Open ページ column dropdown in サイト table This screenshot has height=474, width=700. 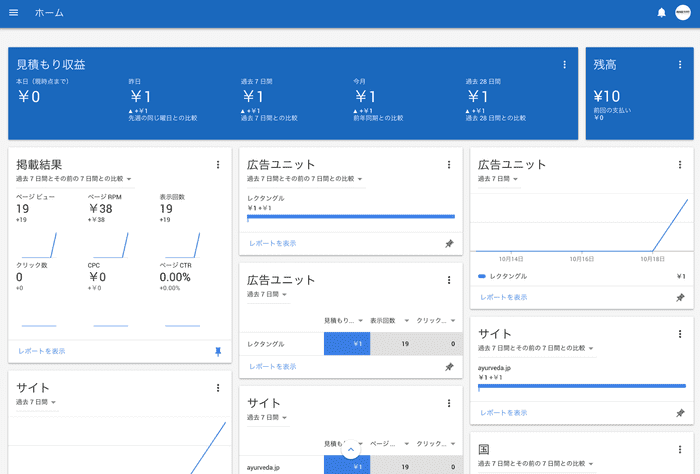(x=389, y=444)
